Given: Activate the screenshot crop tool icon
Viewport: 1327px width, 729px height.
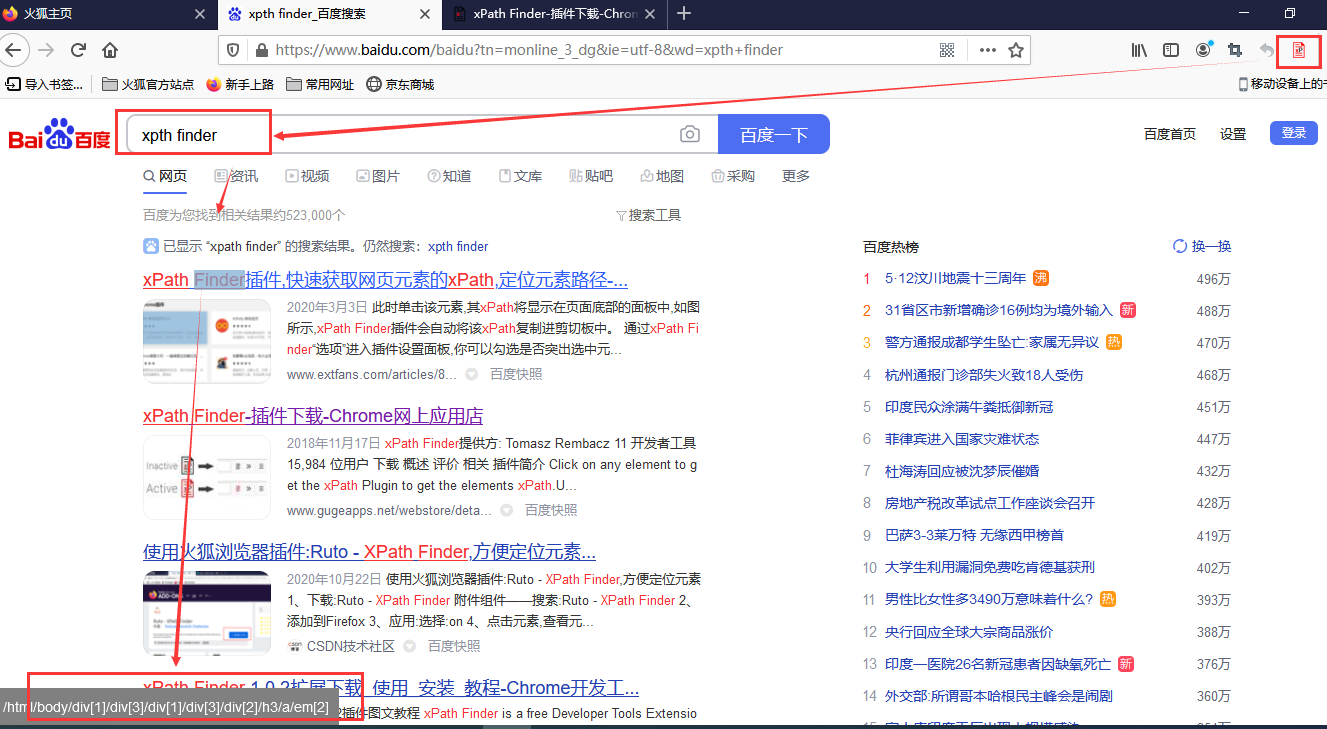Looking at the screenshot, I should pos(1235,50).
